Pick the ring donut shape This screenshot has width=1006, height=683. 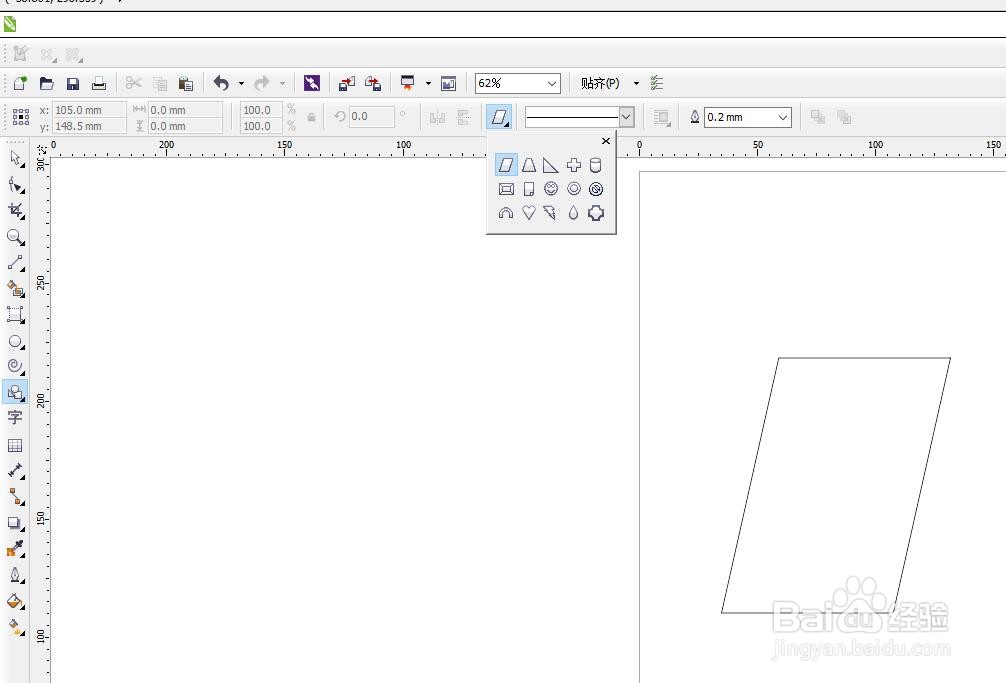click(x=574, y=189)
